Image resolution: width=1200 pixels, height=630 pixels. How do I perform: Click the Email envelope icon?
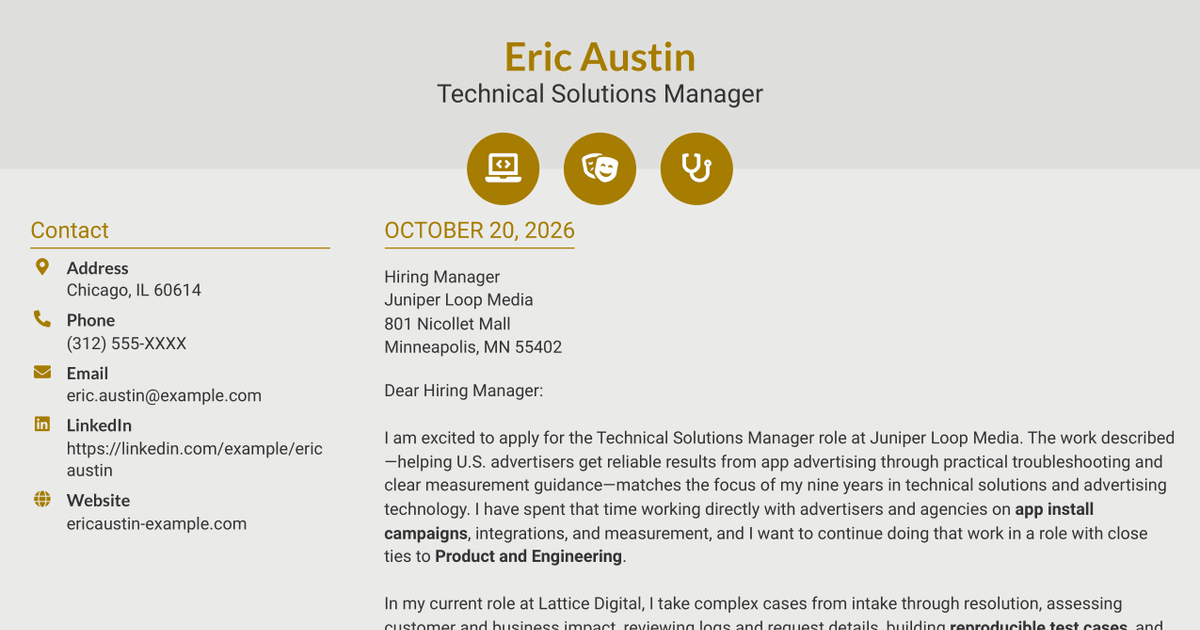click(42, 372)
